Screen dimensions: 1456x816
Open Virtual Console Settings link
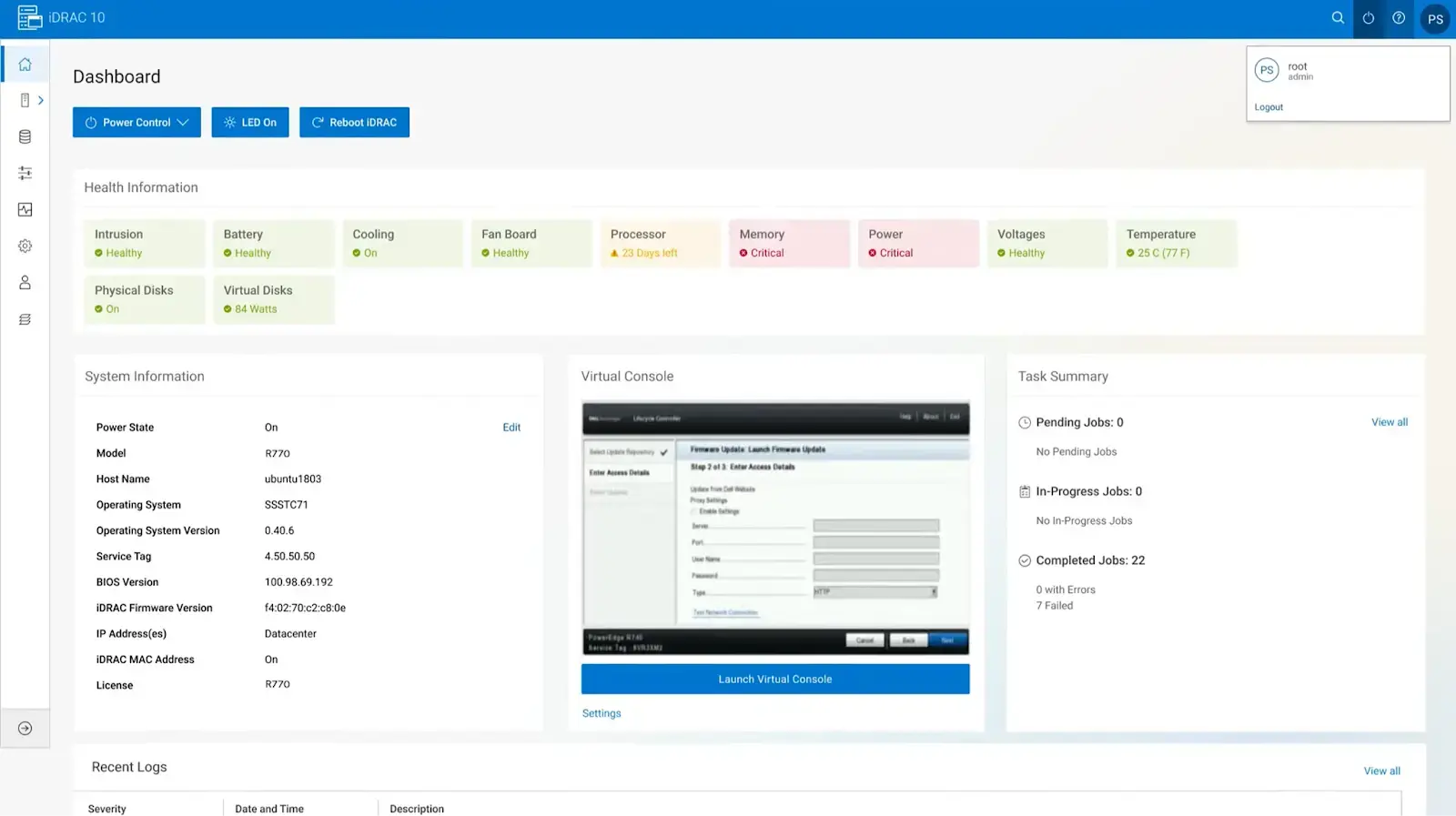pos(602,713)
